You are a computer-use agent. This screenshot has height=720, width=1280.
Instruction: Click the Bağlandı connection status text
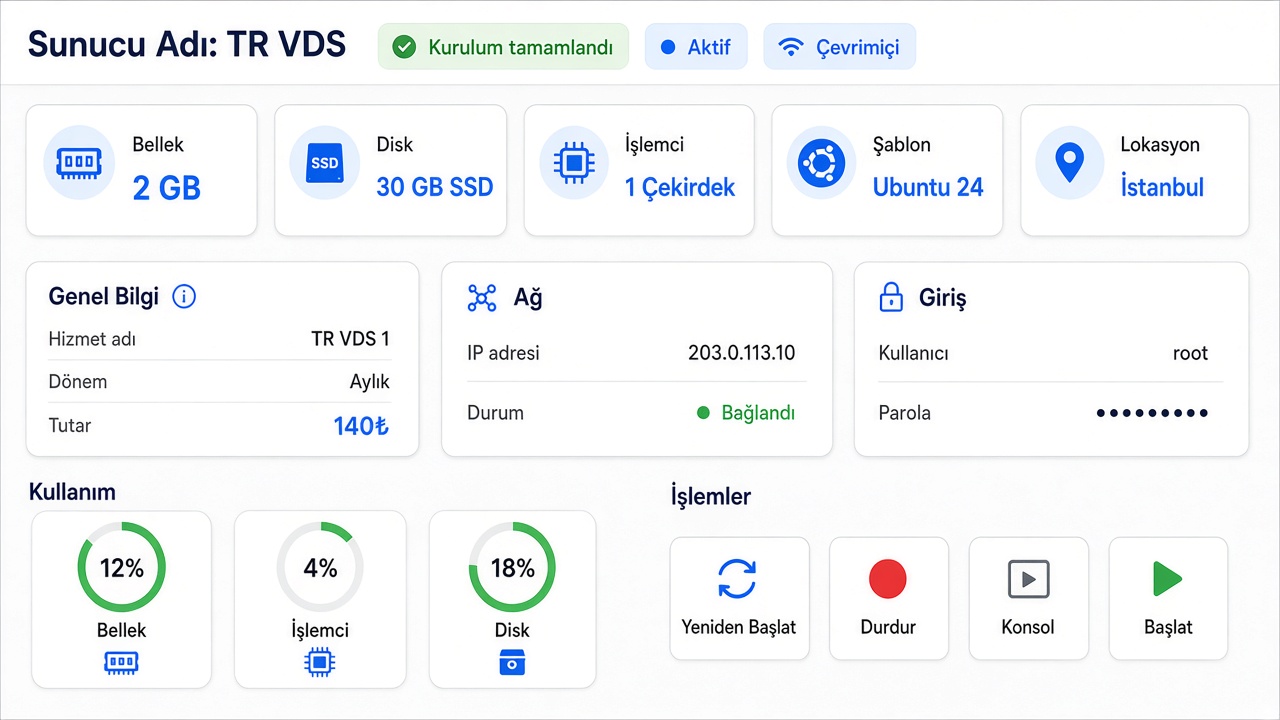[x=758, y=413]
